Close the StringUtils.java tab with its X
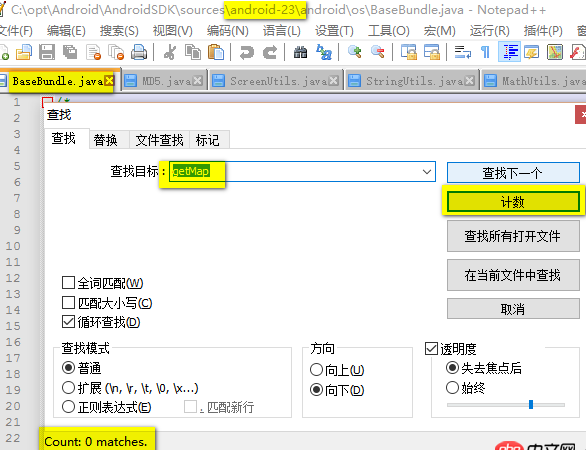 [470, 80]
